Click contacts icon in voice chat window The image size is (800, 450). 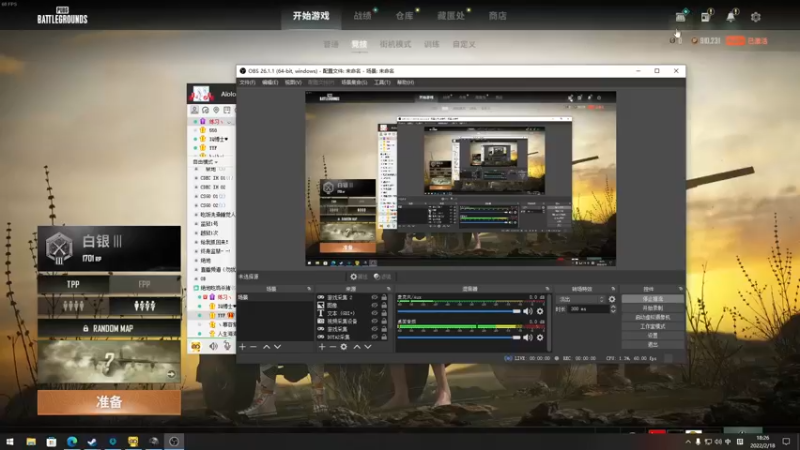tap(194, 110)
